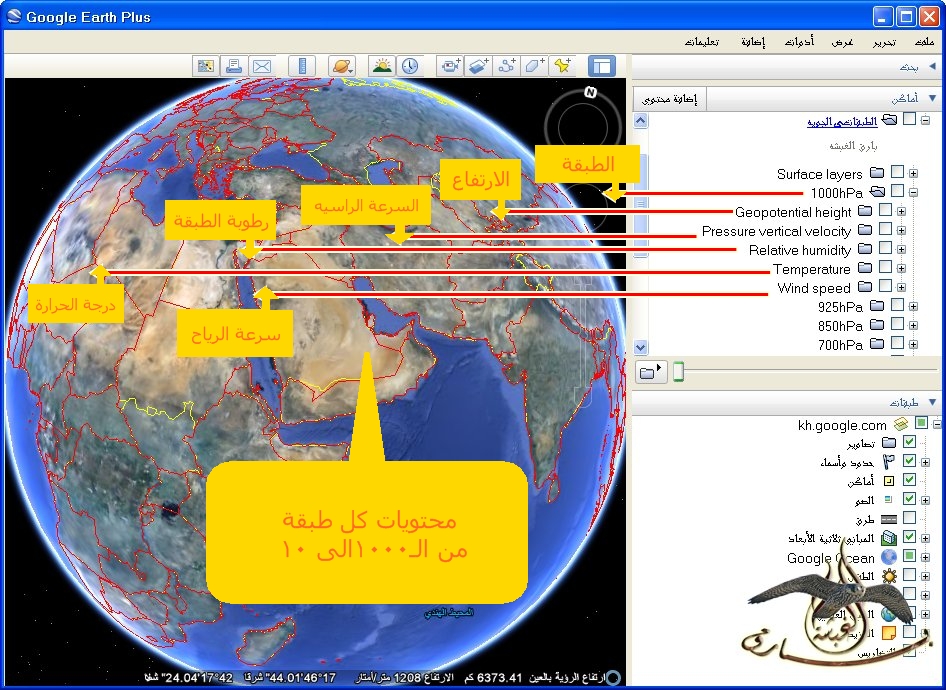Add a placemark with the pushpin tool
This screenshot has width=946, height=690.
[562, 66]
